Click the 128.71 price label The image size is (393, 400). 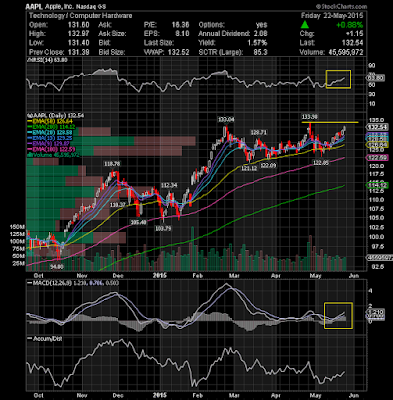pyautogui.click(x=258, y=132)
